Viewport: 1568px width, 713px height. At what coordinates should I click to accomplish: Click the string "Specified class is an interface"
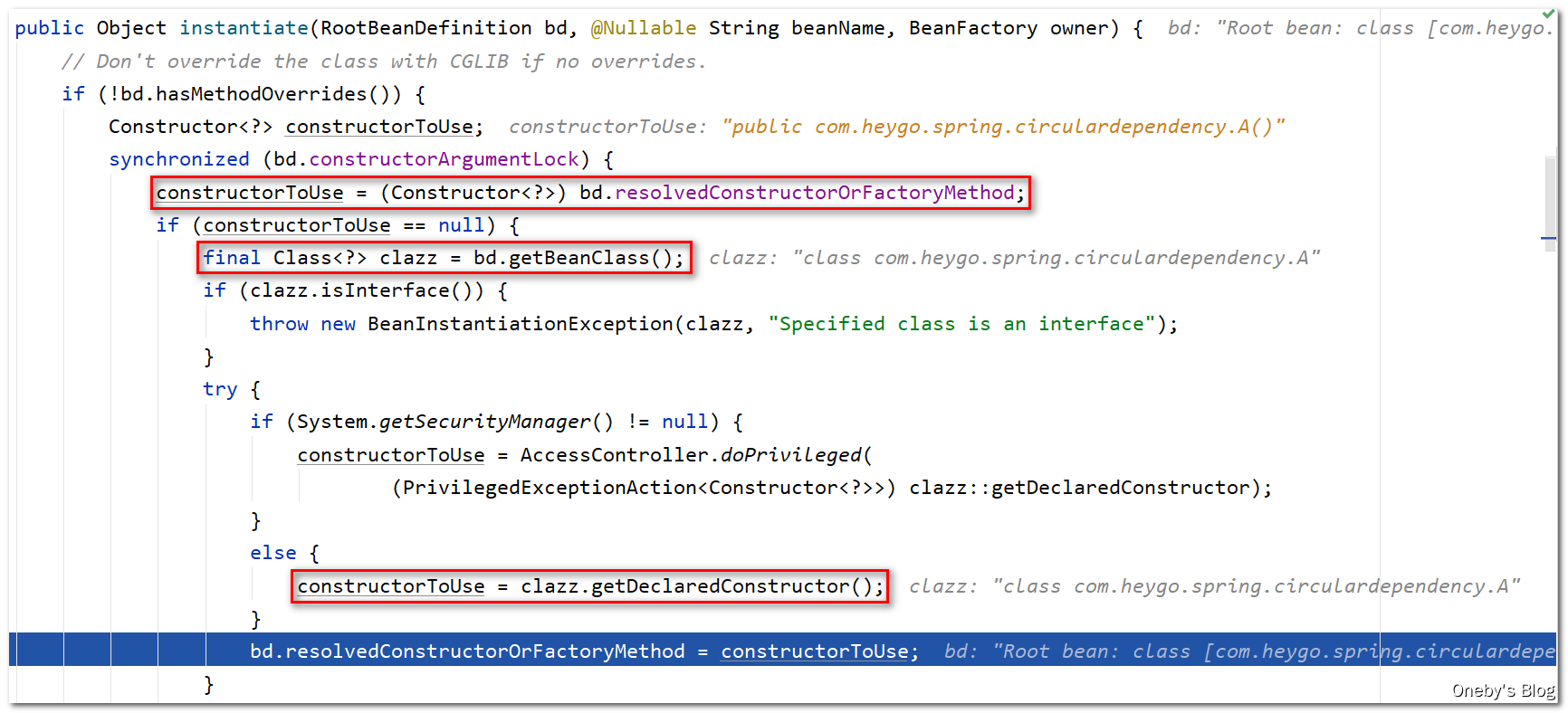(961, 324)
